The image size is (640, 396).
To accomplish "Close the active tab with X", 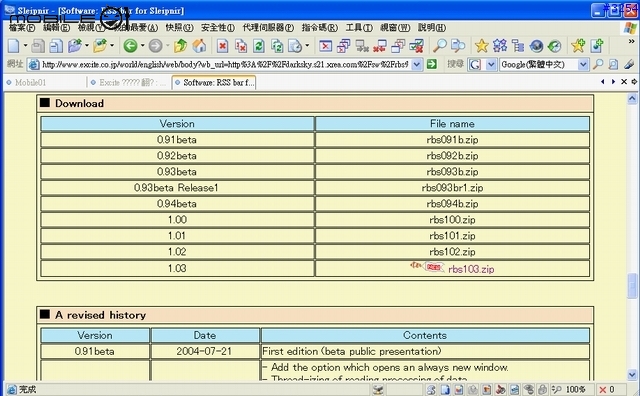I will click(624, 82).
